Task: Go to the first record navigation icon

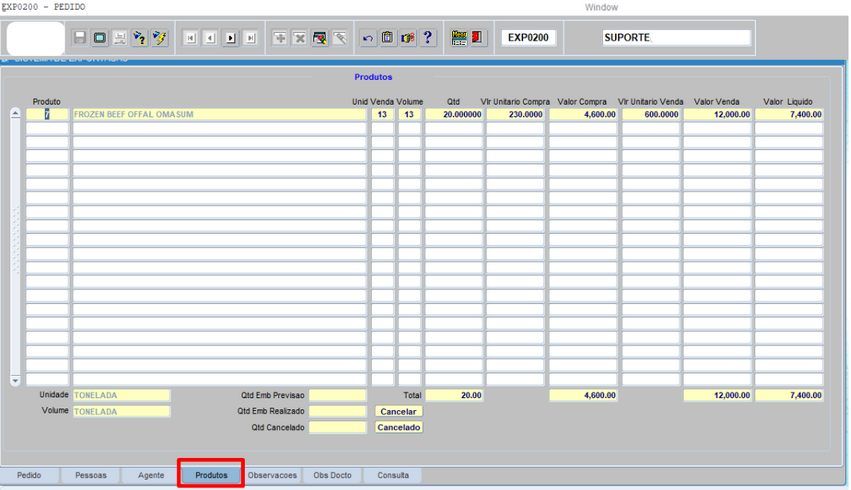Action: point(190,38)
